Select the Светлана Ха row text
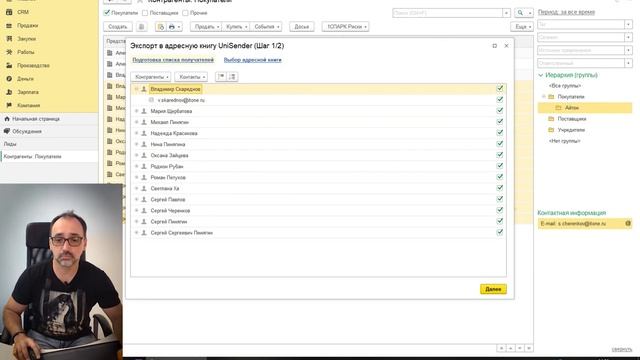The height and width of the screenshot is (360, 640). pyautogui.click(x=165, y=189)
